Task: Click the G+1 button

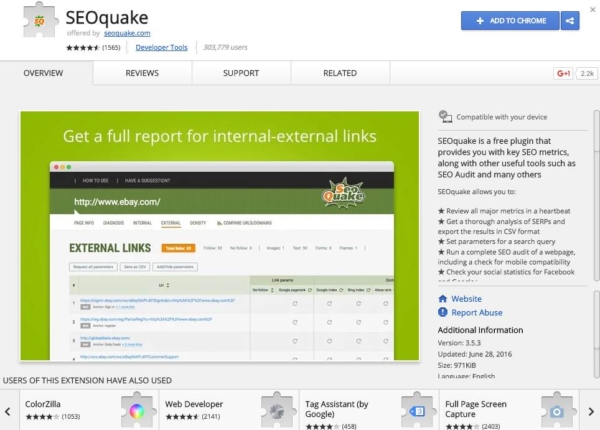Action: [x=563, y=73]
